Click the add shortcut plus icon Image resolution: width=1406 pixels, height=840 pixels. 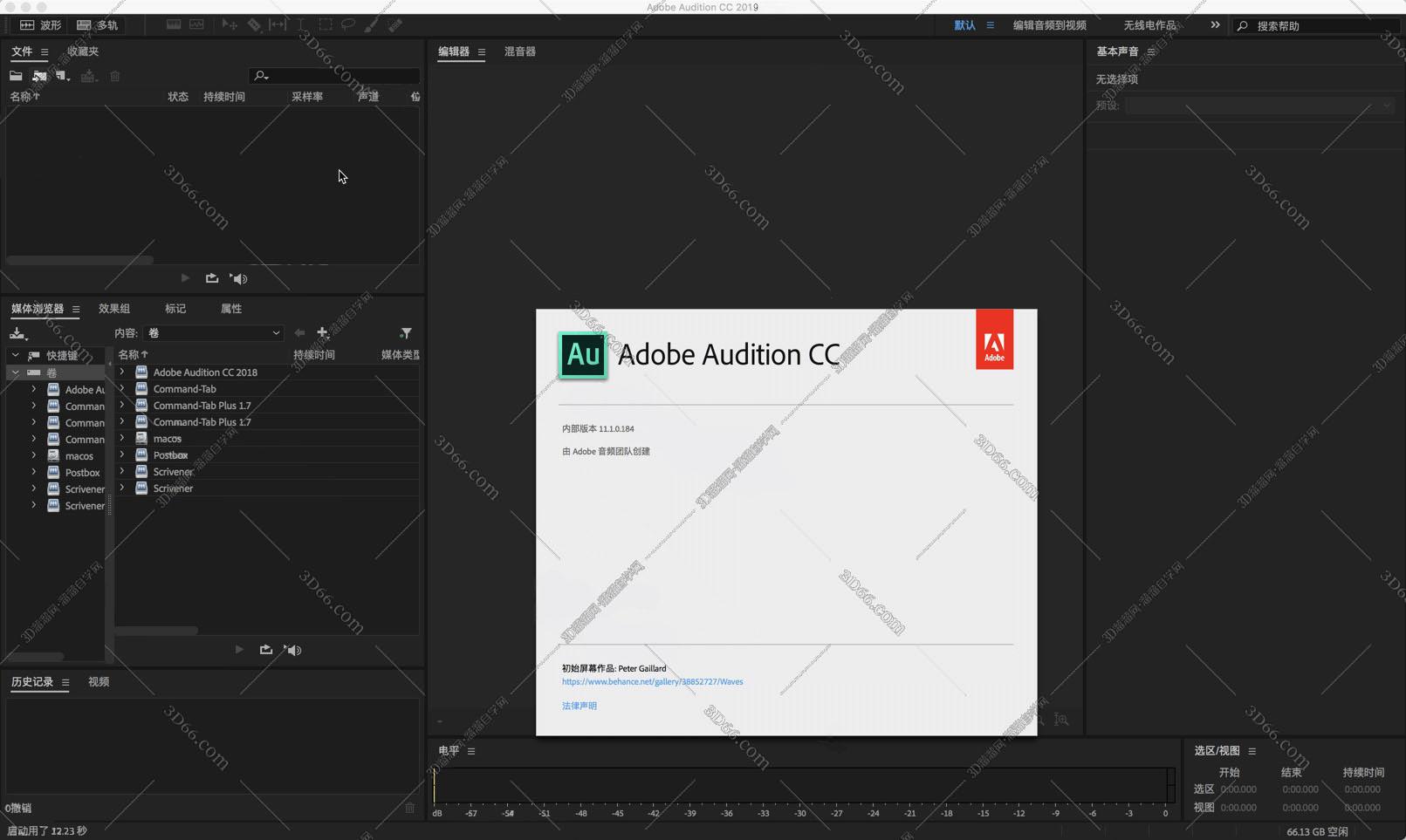(x=322, y=332)
